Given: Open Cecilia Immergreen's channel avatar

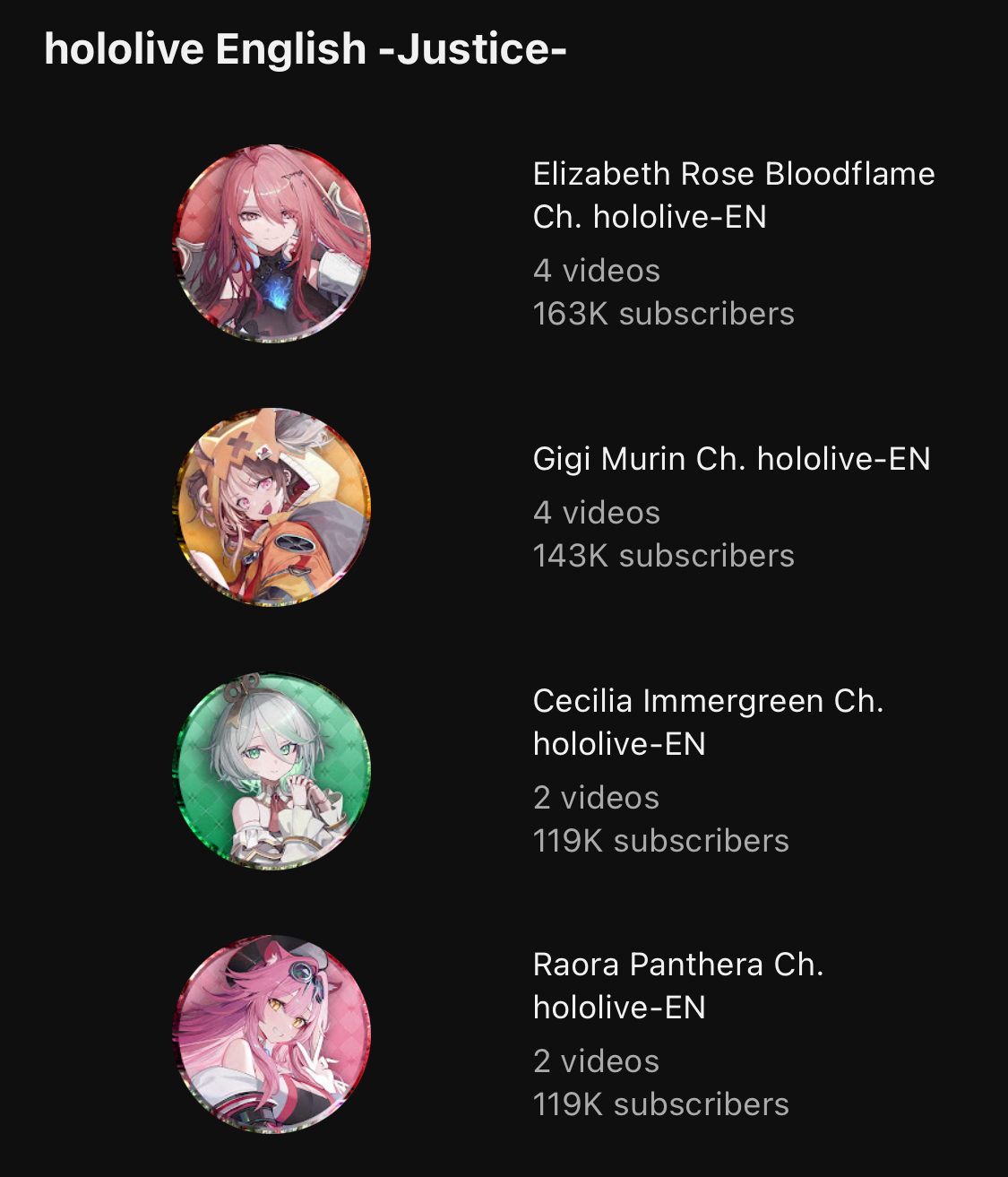Looking at the screenshot, I should [271, 771].
